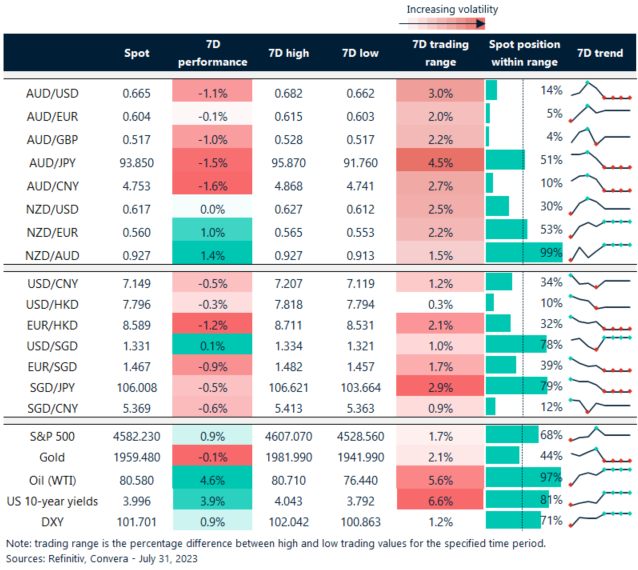This screenshot has width=638, height=570.
Task: Select the 7D trading range column header
Action: [x=435, y=52]
